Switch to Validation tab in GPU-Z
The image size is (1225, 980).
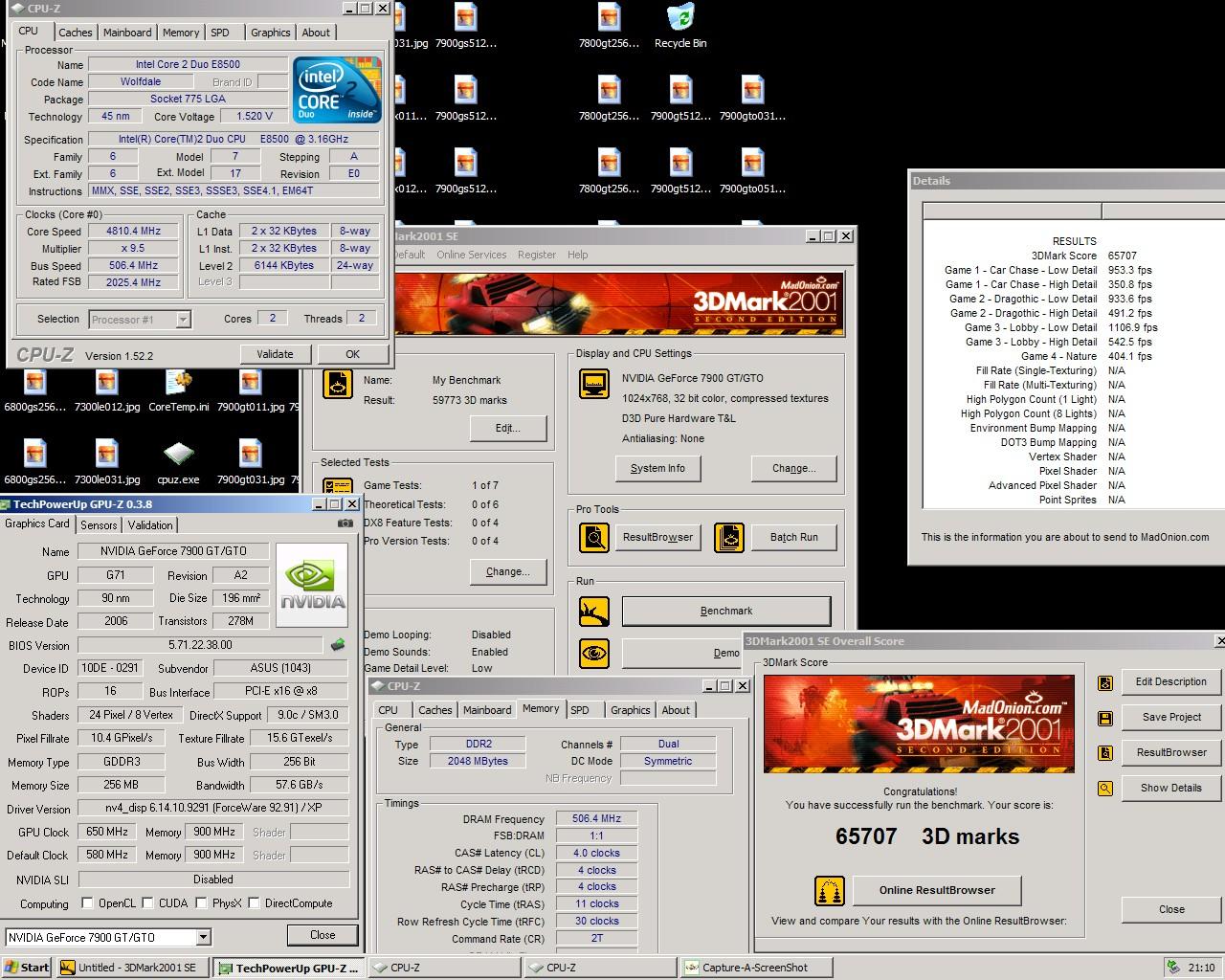point(150,524)
